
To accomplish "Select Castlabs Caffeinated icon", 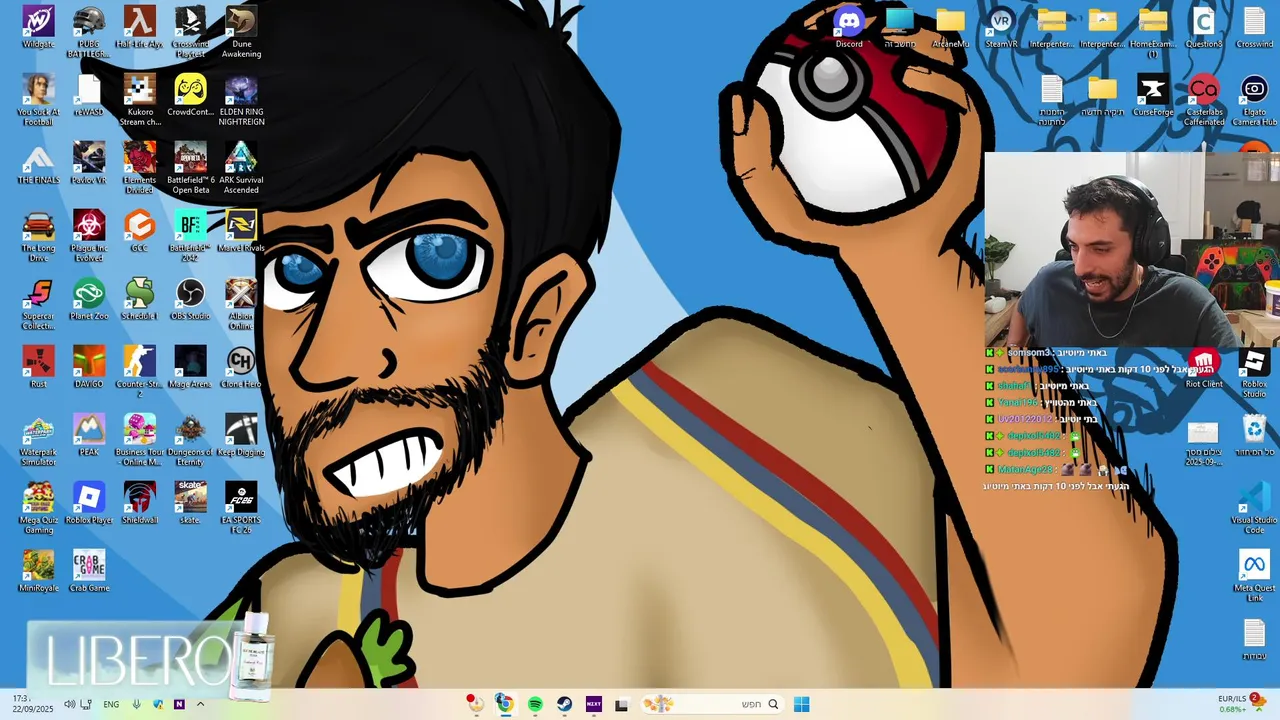I will [x=1204, y=100].
